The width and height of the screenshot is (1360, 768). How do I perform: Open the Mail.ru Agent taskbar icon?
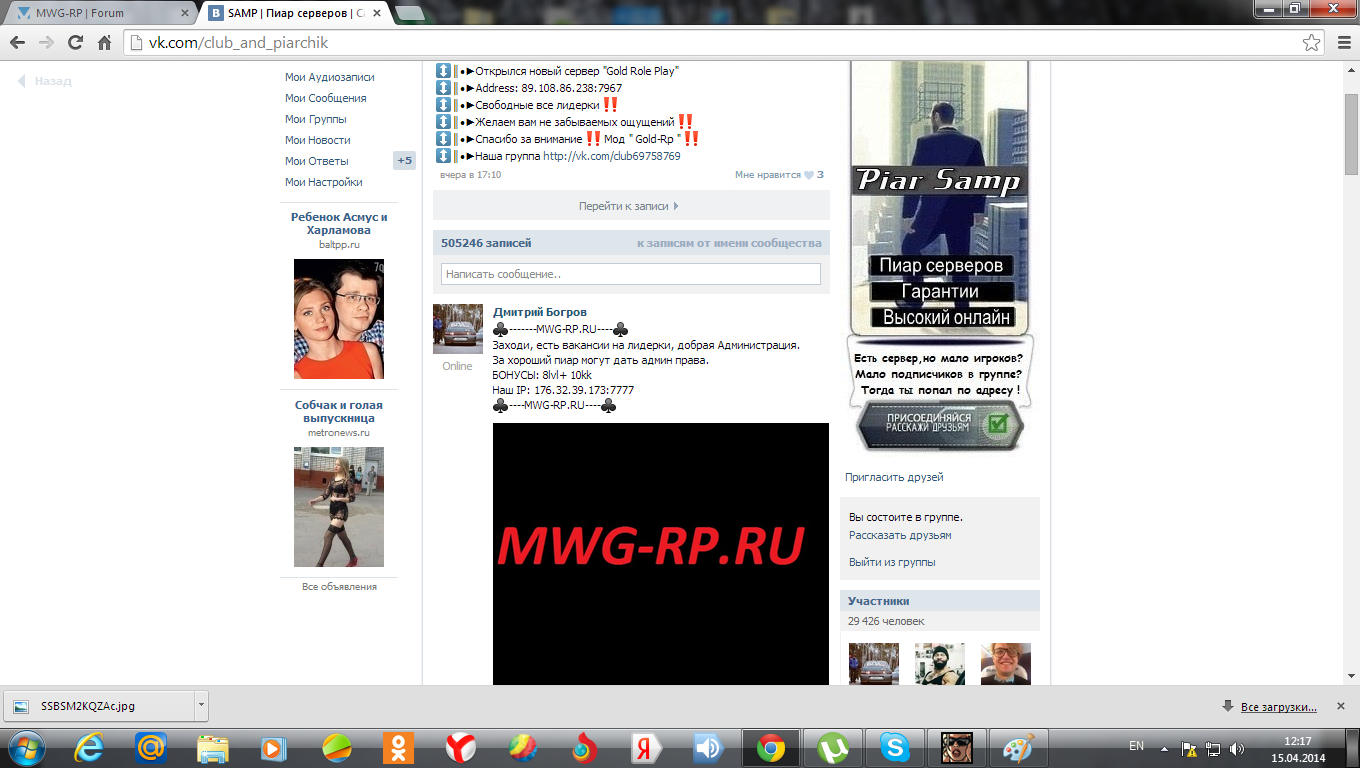click(x=151, y=748)
